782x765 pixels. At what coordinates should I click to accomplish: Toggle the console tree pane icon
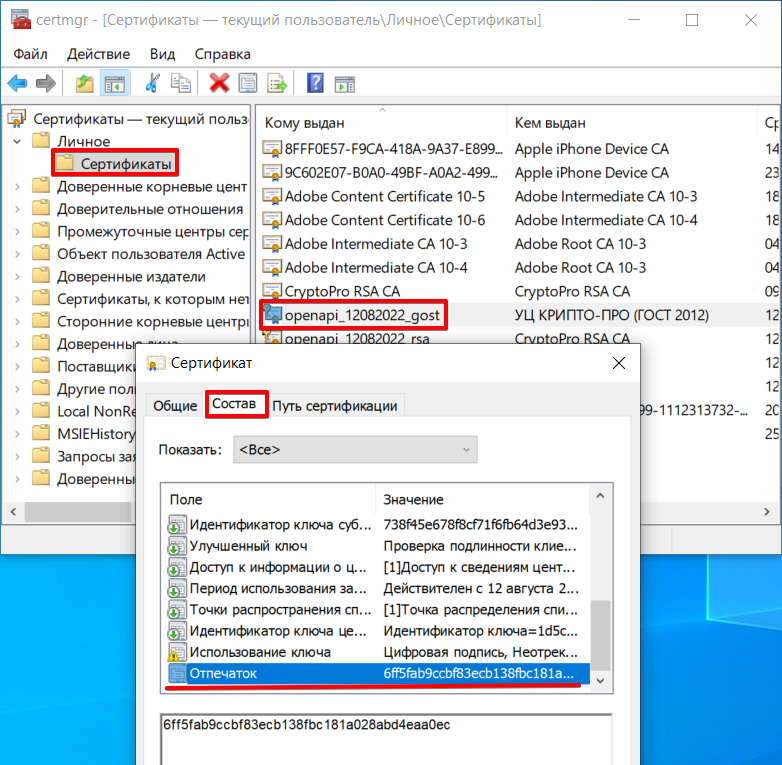click(115, 83)
